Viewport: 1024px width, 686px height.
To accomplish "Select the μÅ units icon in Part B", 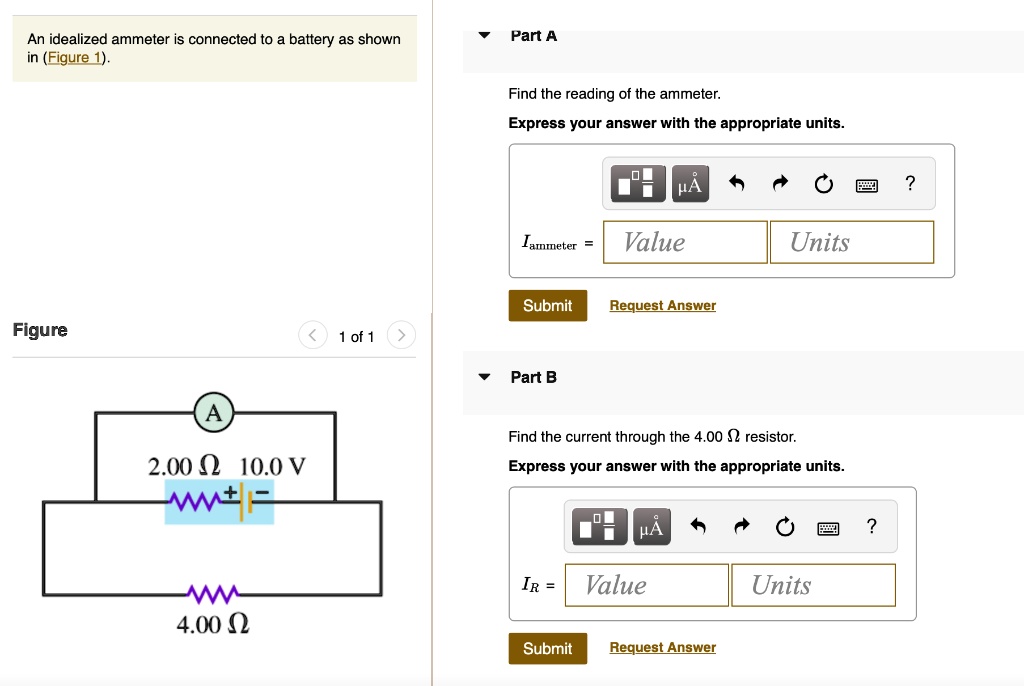I will pos(651,526).
